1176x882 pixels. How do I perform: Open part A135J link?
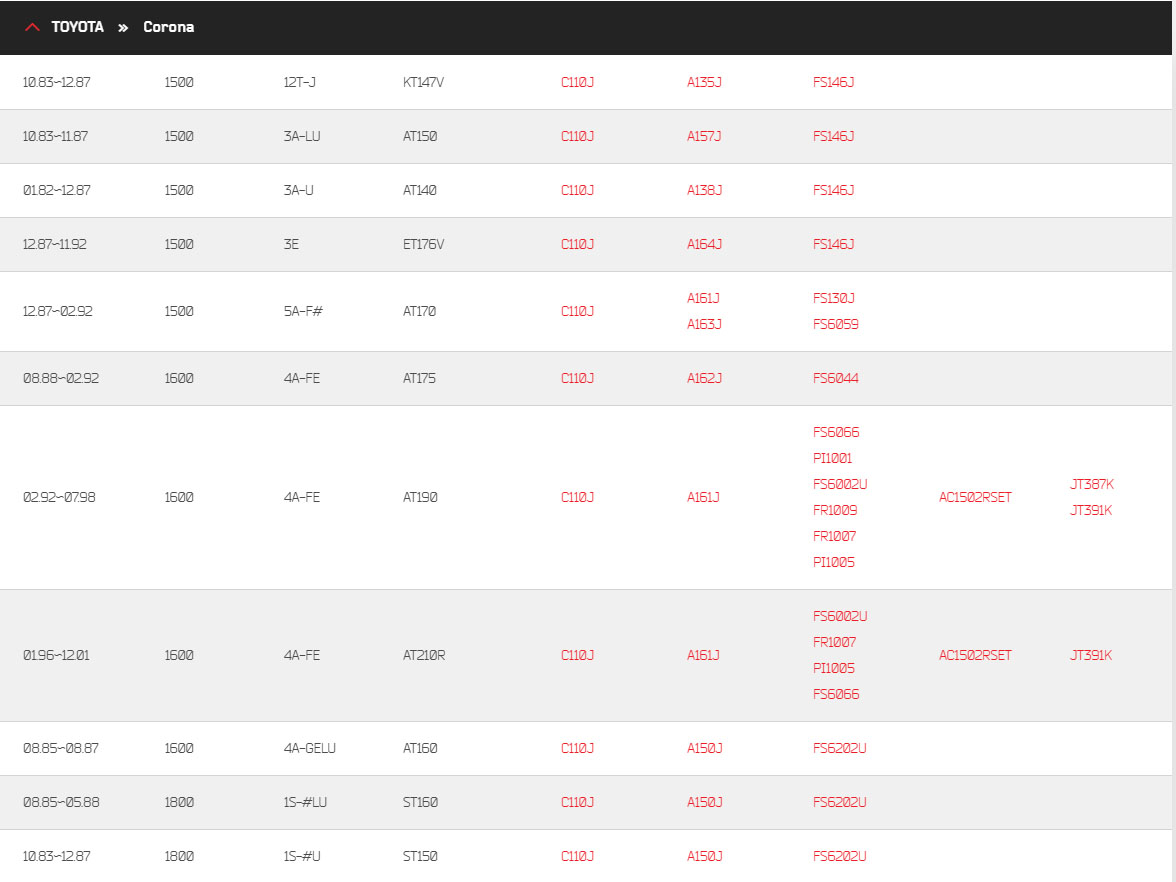(704, 82)
